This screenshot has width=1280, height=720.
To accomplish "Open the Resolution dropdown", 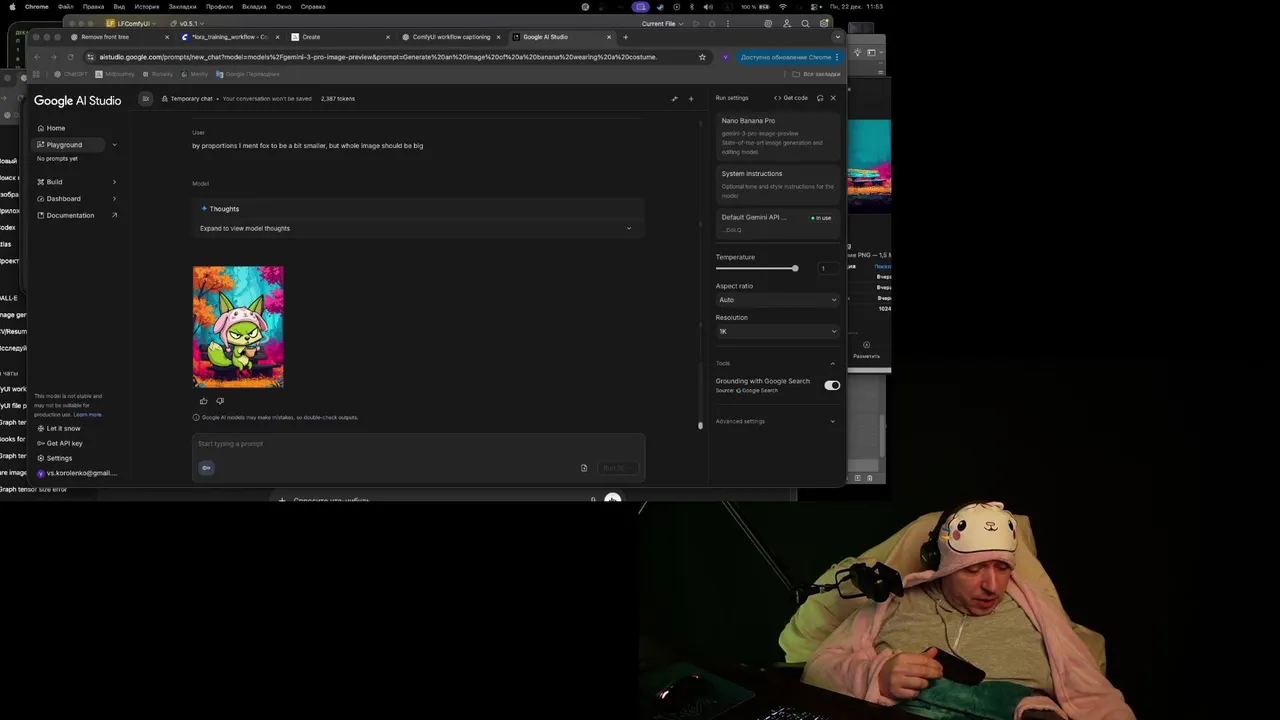I will tap(777, 331).
